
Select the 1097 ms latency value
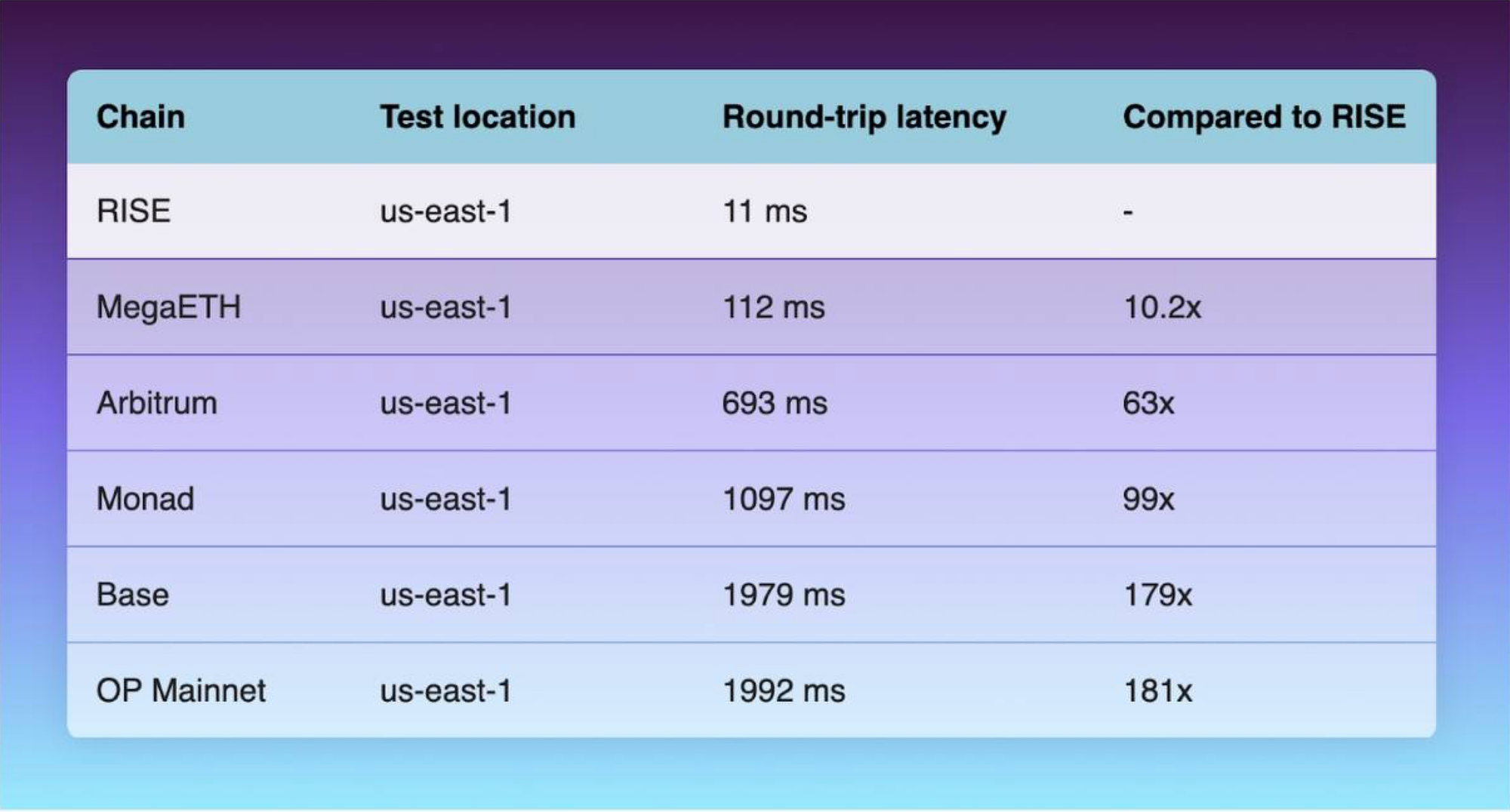click(x=784, y=499)
